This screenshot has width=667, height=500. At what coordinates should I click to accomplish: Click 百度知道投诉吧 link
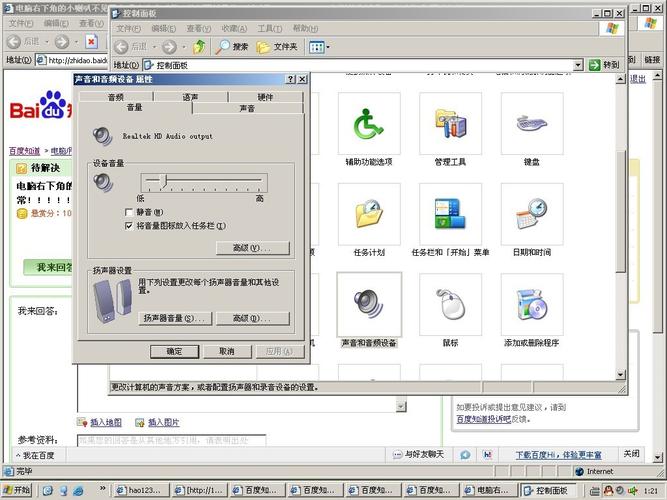484,419
